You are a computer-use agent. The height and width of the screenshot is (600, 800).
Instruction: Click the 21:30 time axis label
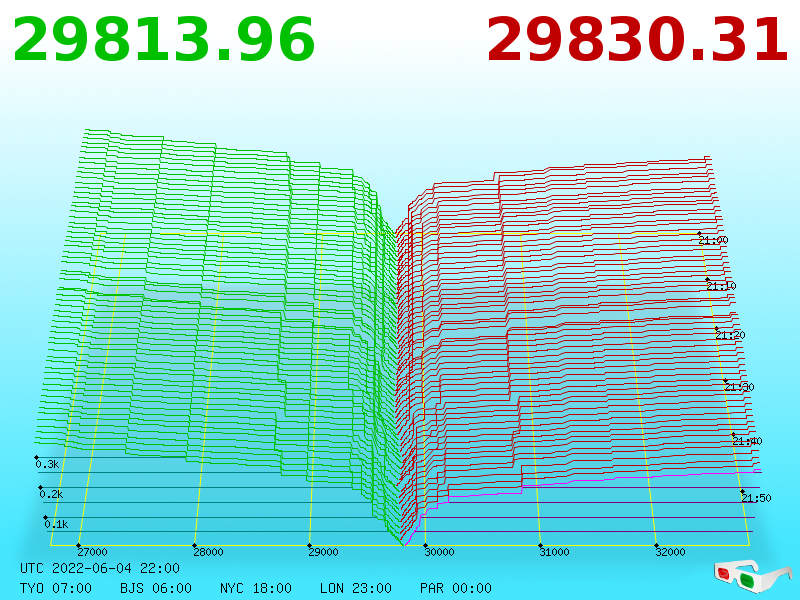tap(739, 387)
